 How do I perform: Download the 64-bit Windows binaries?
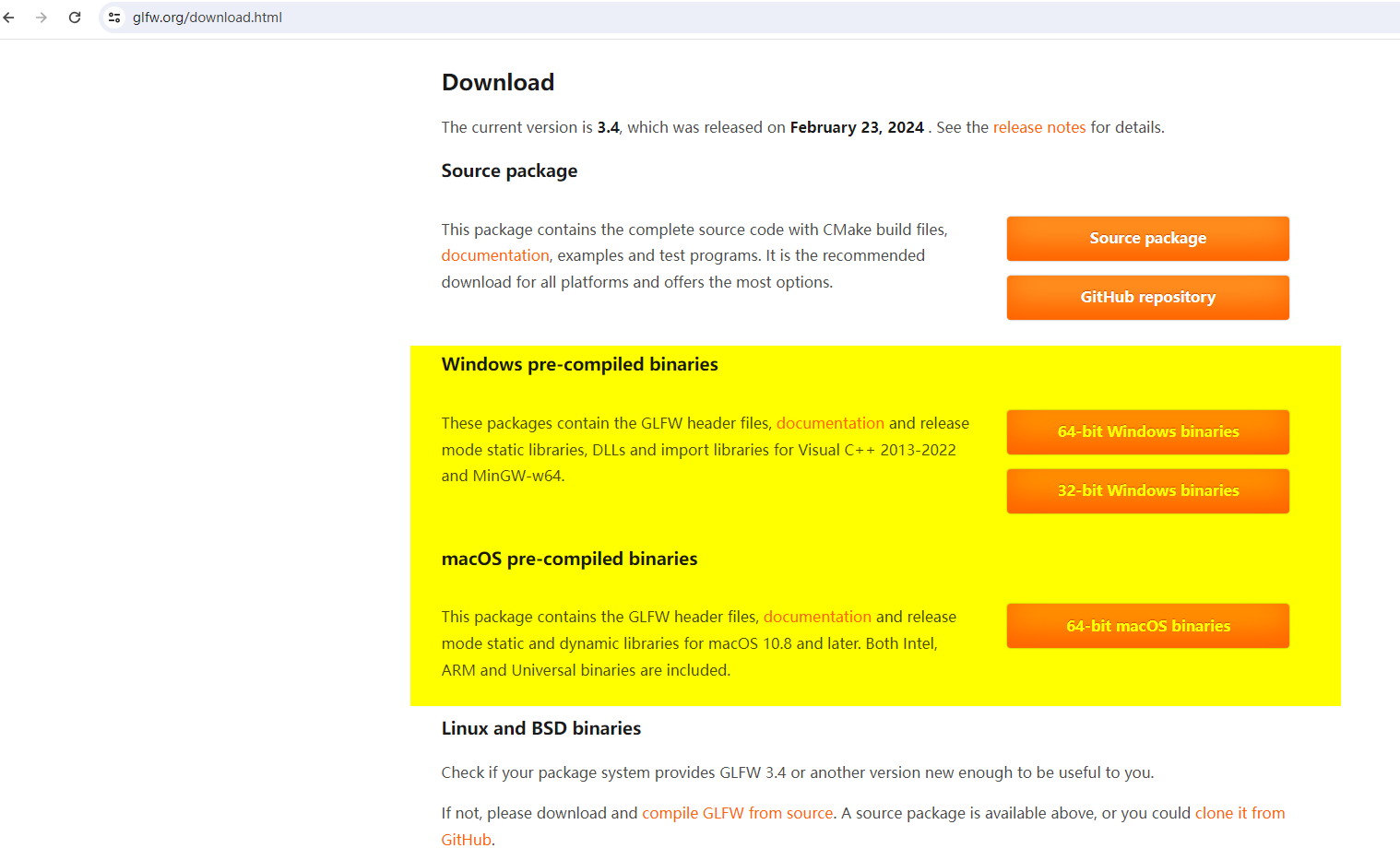coord(1148,432)
